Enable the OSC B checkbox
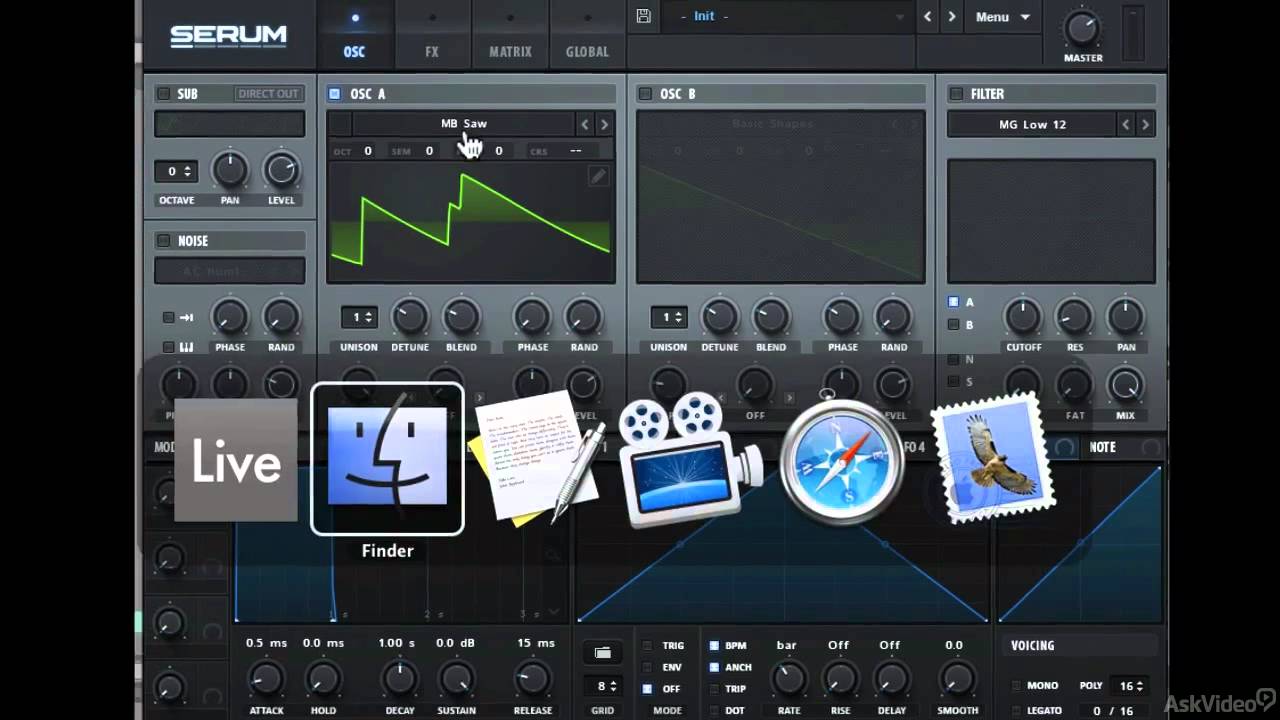The image size is (1280, 720). click(x=645, y=93)
